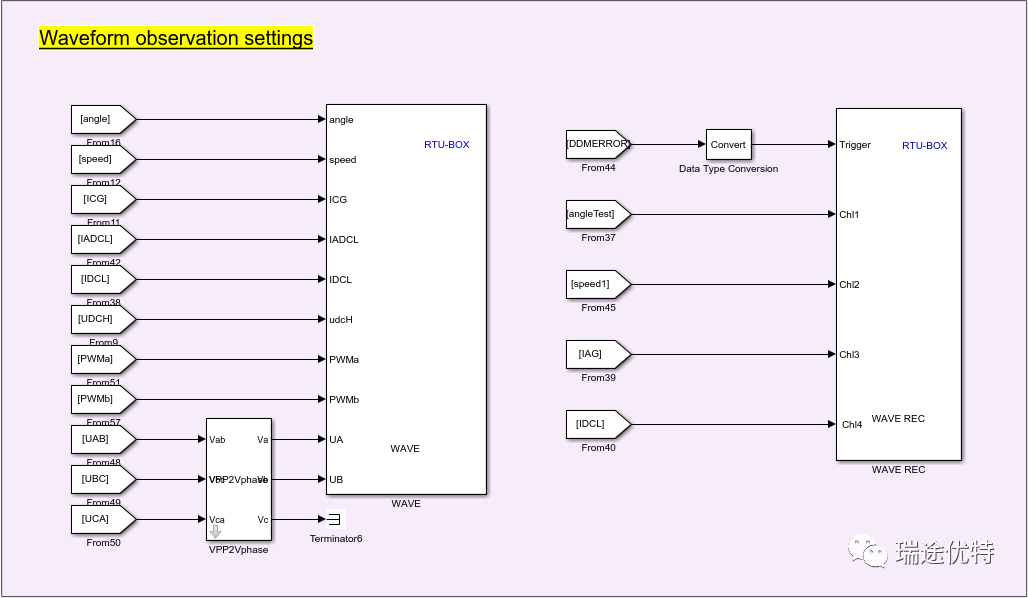The width and height of the screenshot is (1028, 598).
Task: Select the [IADCL] From42 block
Action: 100,239
